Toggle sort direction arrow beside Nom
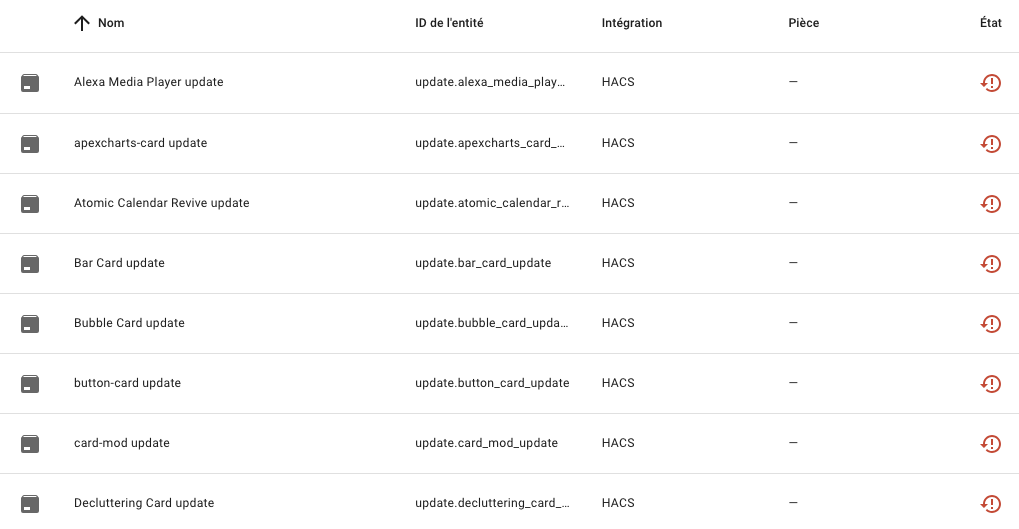This screenshot has width=1019, height=529. click(81, 23)
